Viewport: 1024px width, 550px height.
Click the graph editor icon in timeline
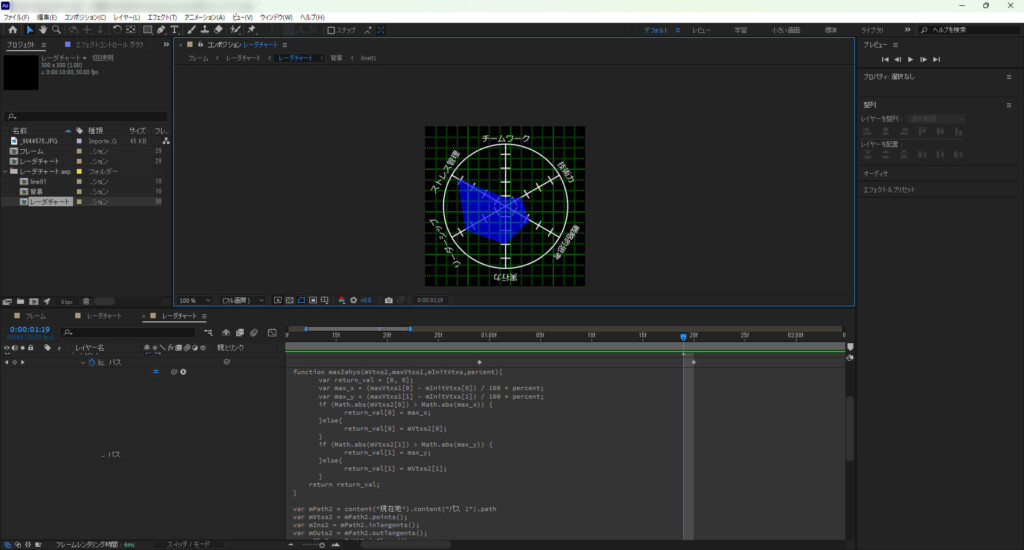point(272,332)
